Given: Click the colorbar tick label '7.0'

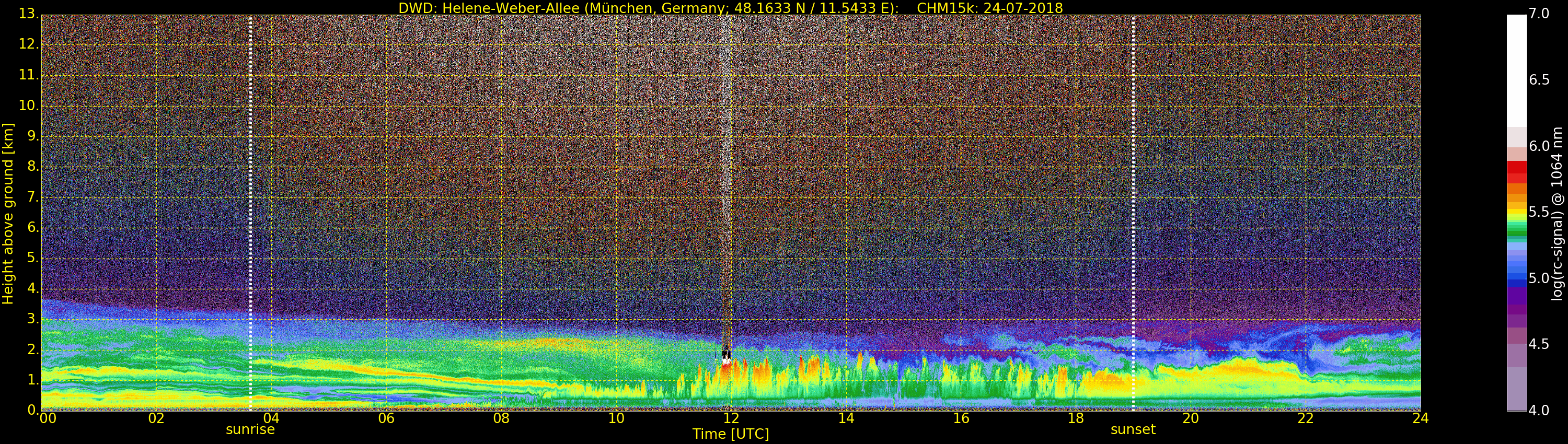Looking at the screenshot, I should [x=1539, y=14].
